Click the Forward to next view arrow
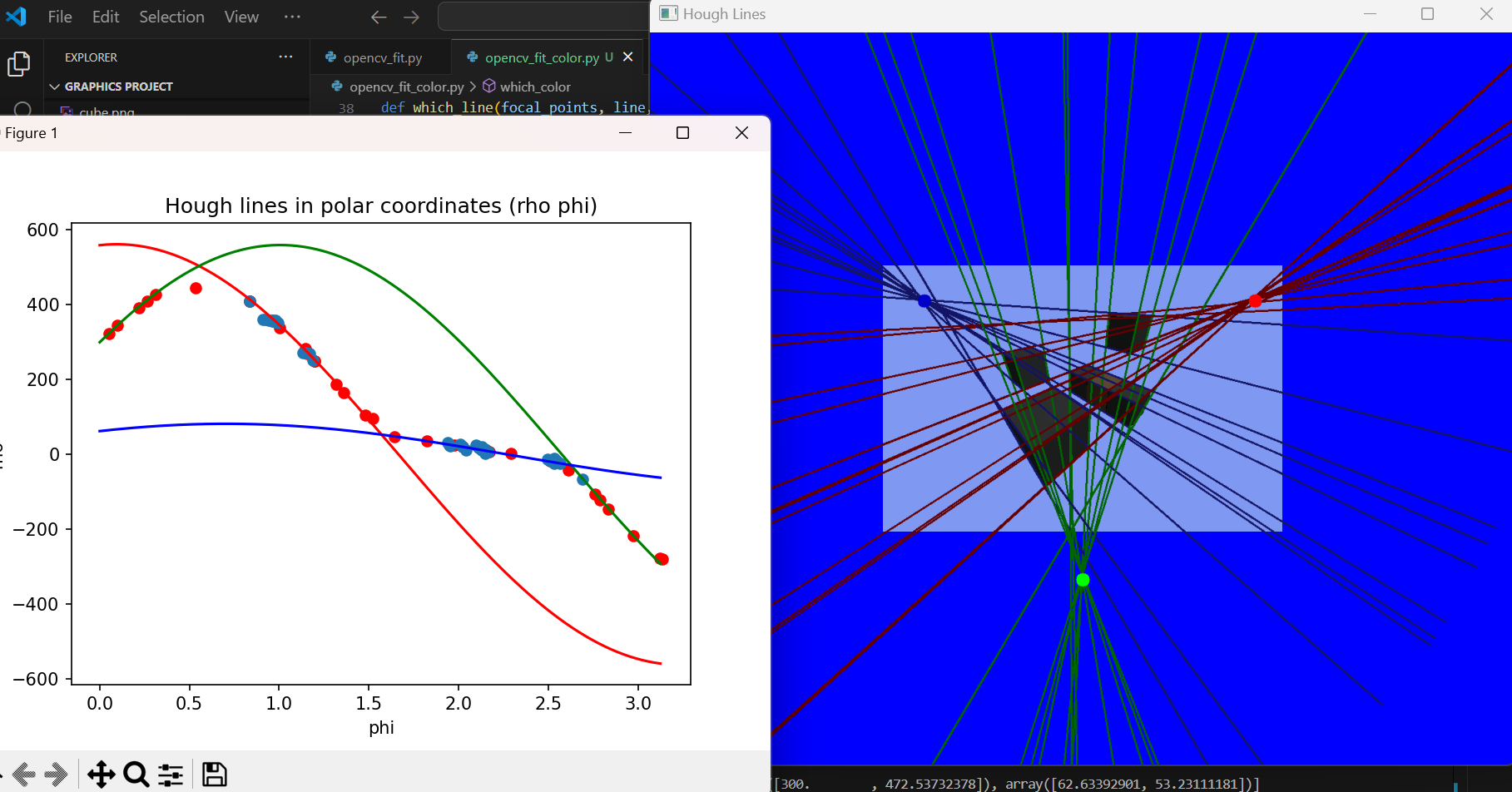Image resolution: width=1512 pixels, height=792 pixels. pyautogui.click(x=56, y=775)
